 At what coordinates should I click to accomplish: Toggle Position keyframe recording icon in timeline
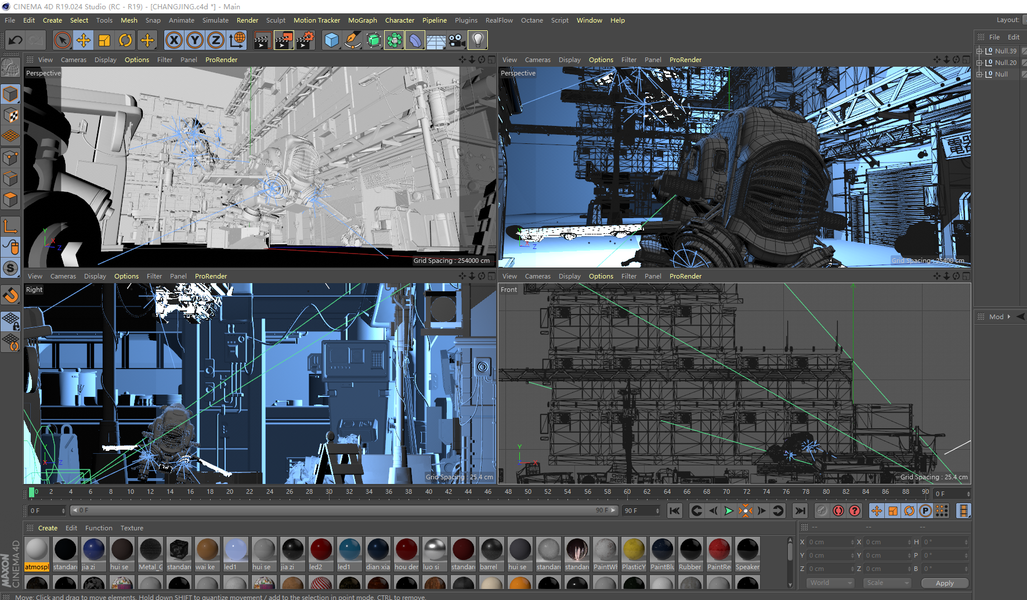point(876,511)
